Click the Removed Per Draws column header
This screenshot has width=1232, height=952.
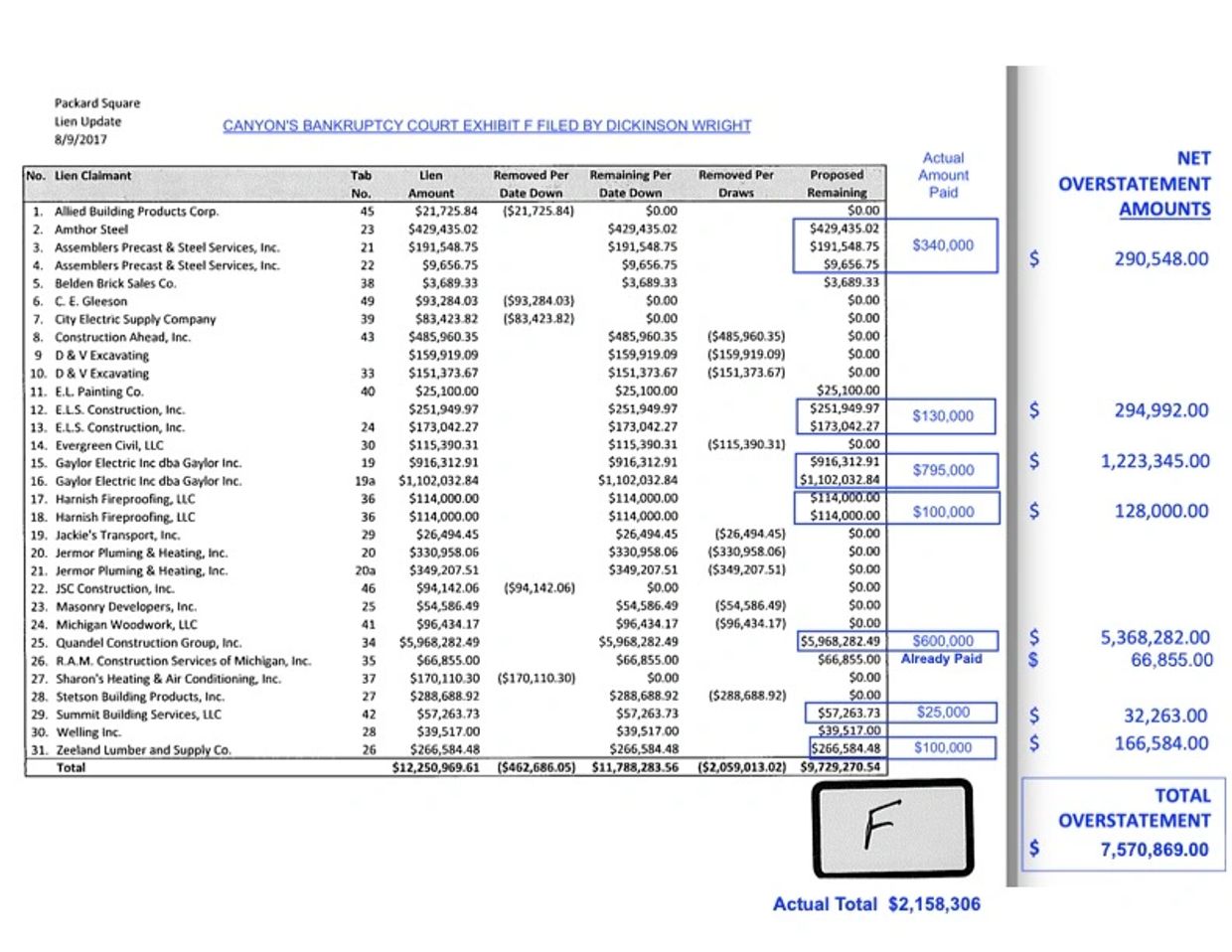point(735,182)
